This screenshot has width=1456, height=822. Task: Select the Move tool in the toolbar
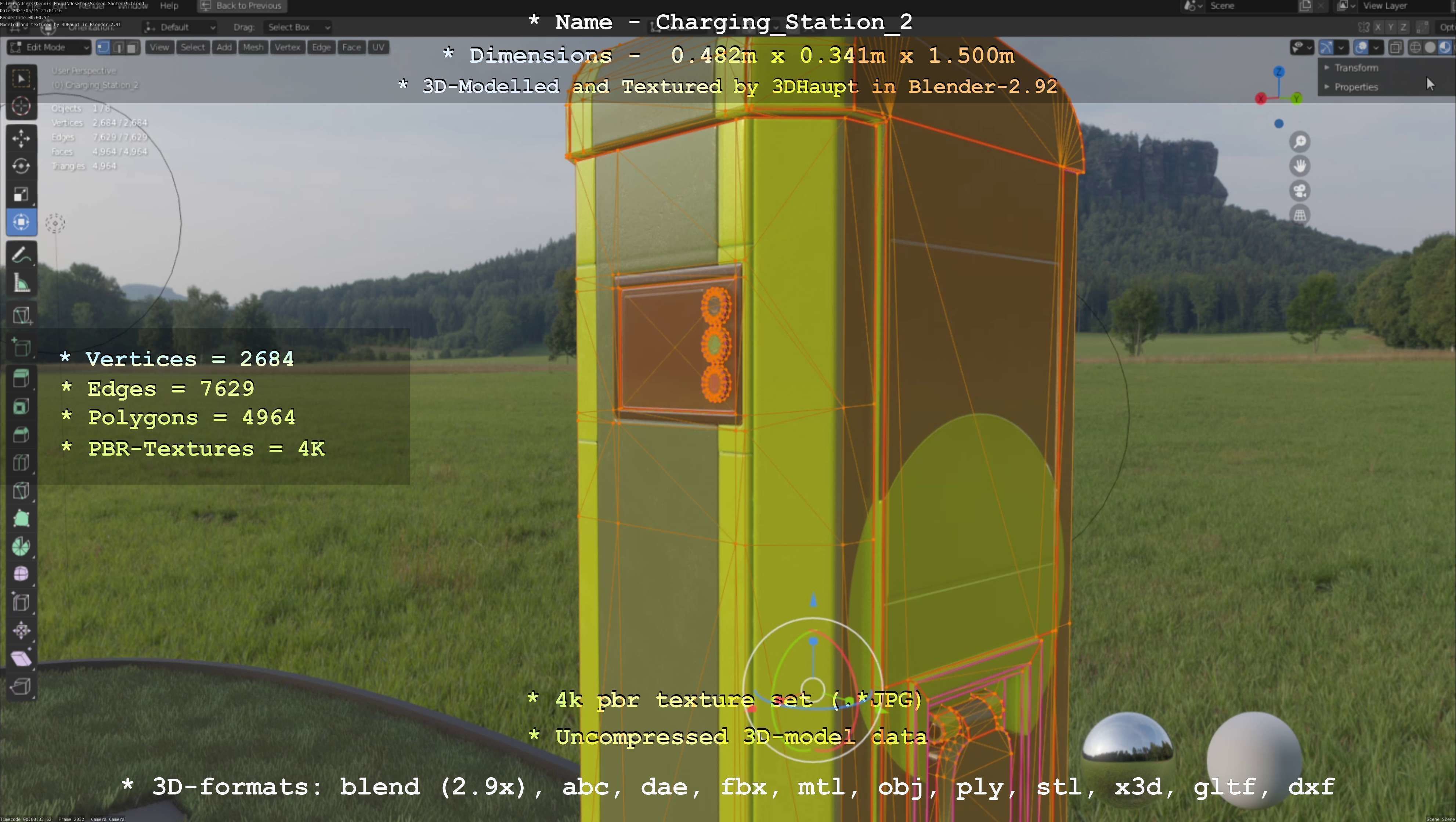(x=21, y=138)
